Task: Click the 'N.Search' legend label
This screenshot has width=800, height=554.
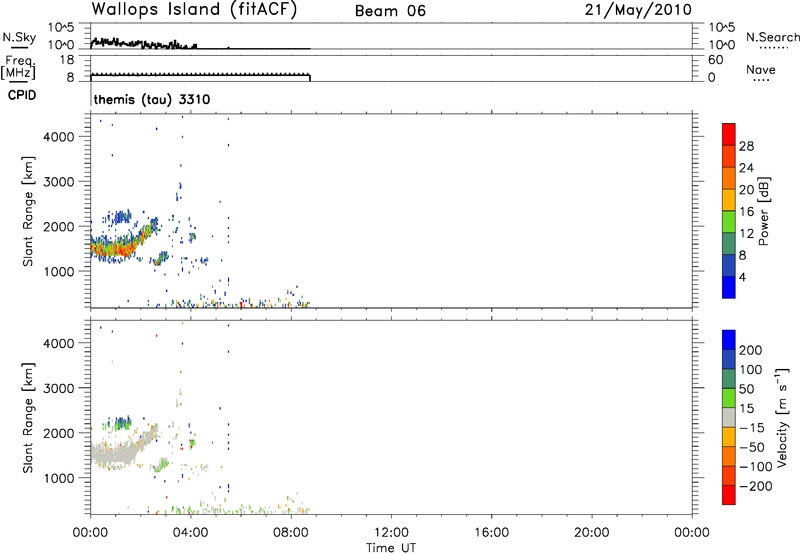Action: click(x=772, y=37)
